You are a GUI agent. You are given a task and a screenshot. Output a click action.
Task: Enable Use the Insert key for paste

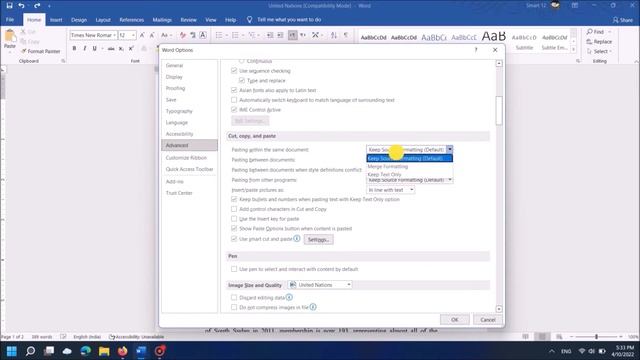point(234,219)
